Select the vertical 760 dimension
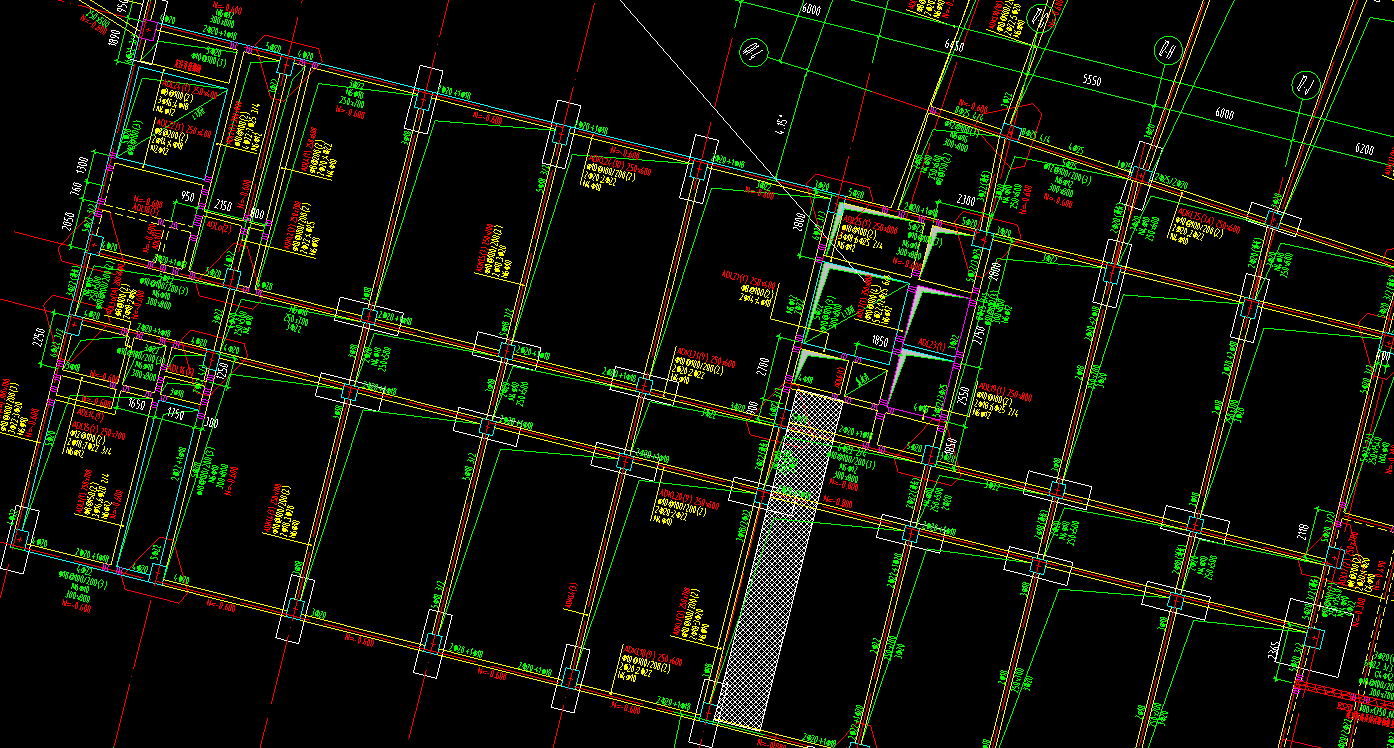The image size is (1394, 748). click(76, 189)
